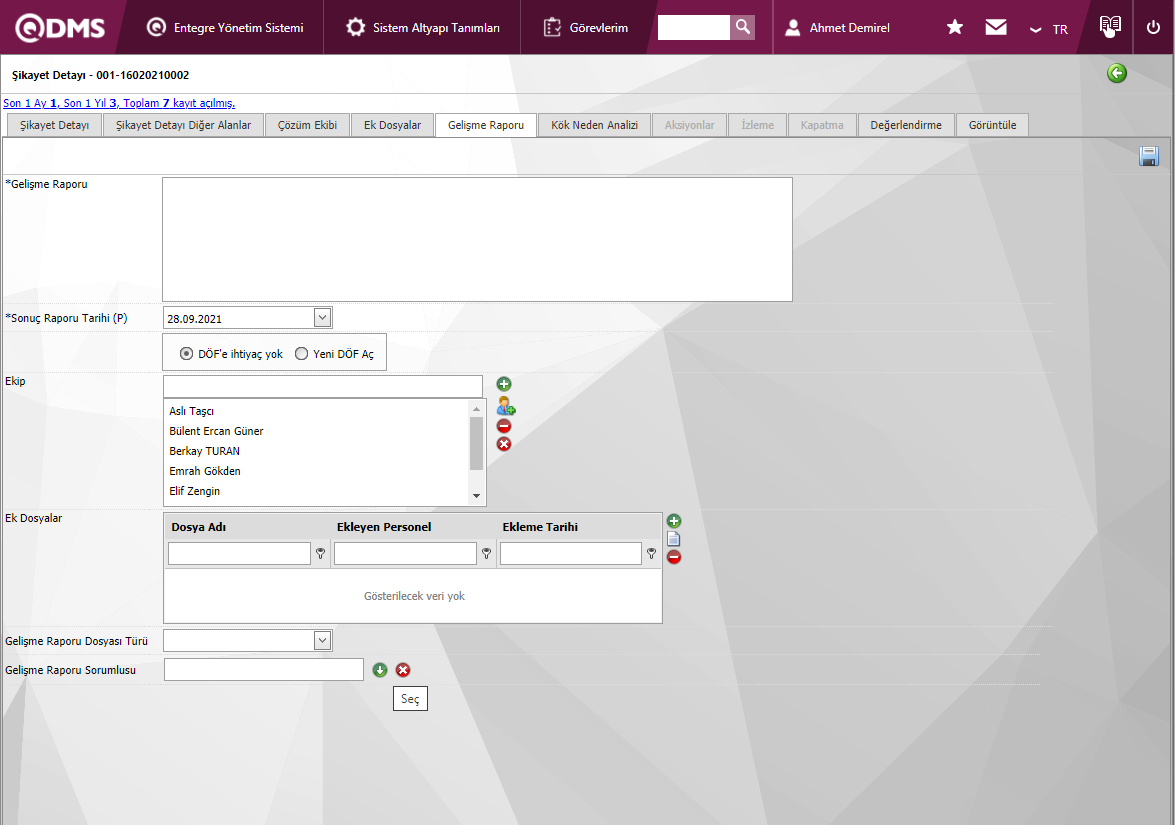1175x825 pixels.
Task: Click Dosya Adı column header
Action: [x=199, y=527]
